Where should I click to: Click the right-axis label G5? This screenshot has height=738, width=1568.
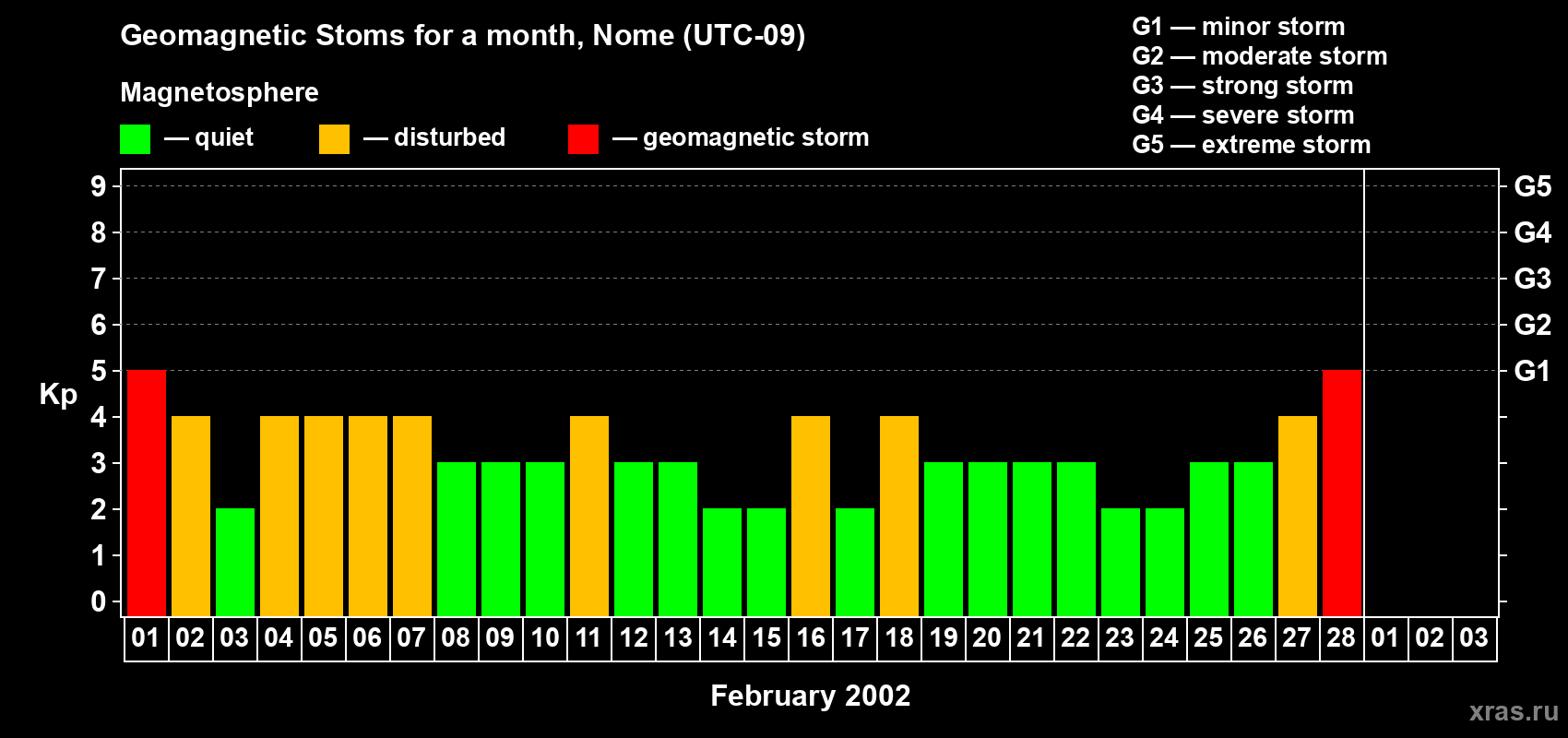point(1533,186)
